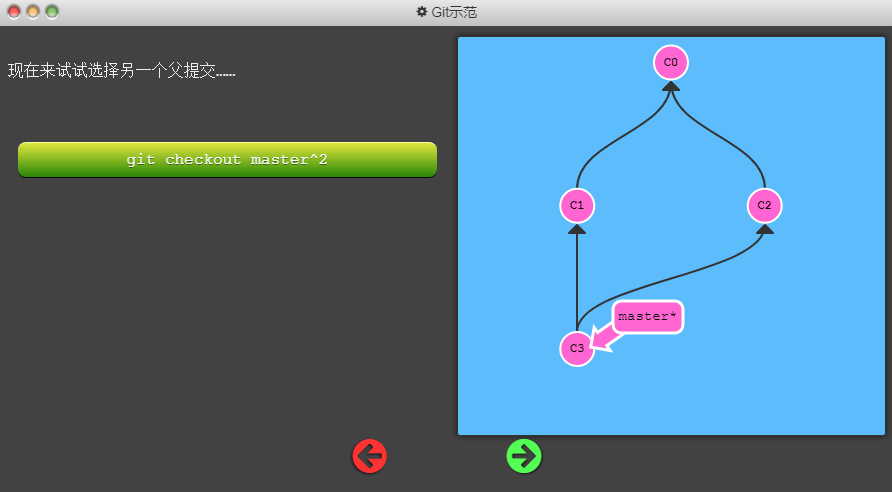The height and width of the screenshot is (492, 892).
Task: Select commit node C2
Action: click(765, 205)
